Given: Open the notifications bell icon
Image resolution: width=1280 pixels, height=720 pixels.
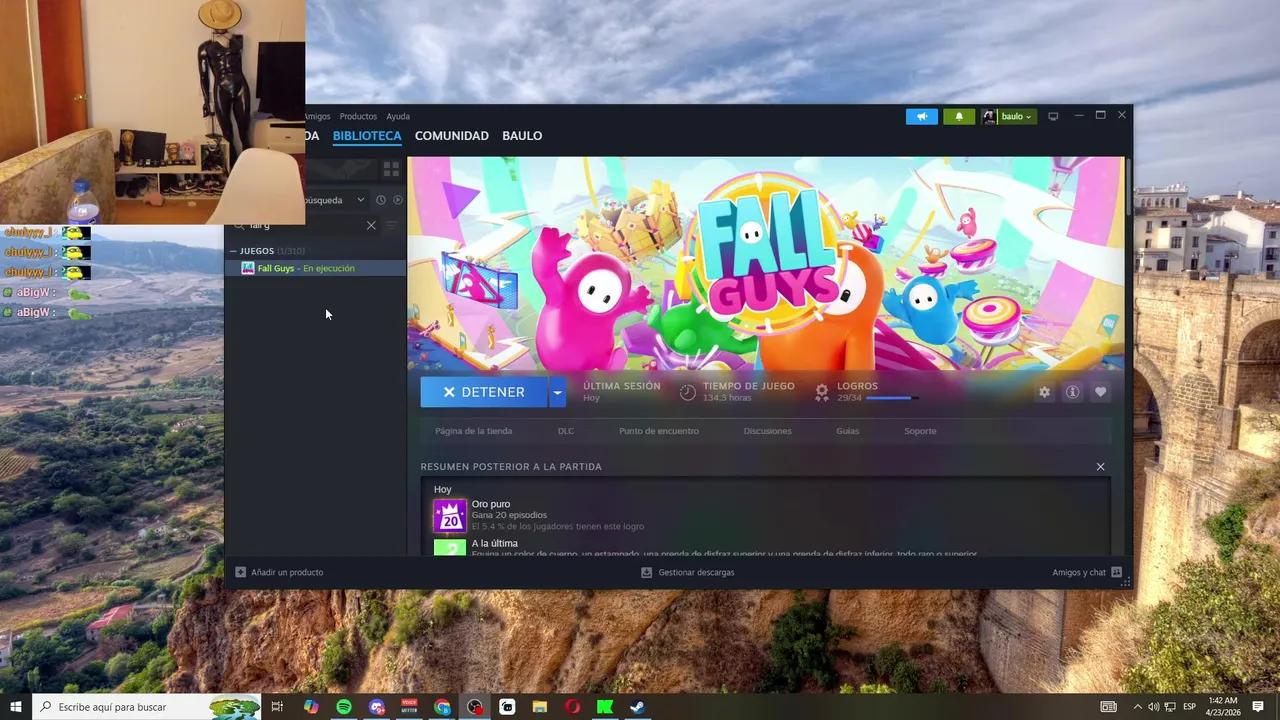Looking at the screenshot, I should coord(958,116).
